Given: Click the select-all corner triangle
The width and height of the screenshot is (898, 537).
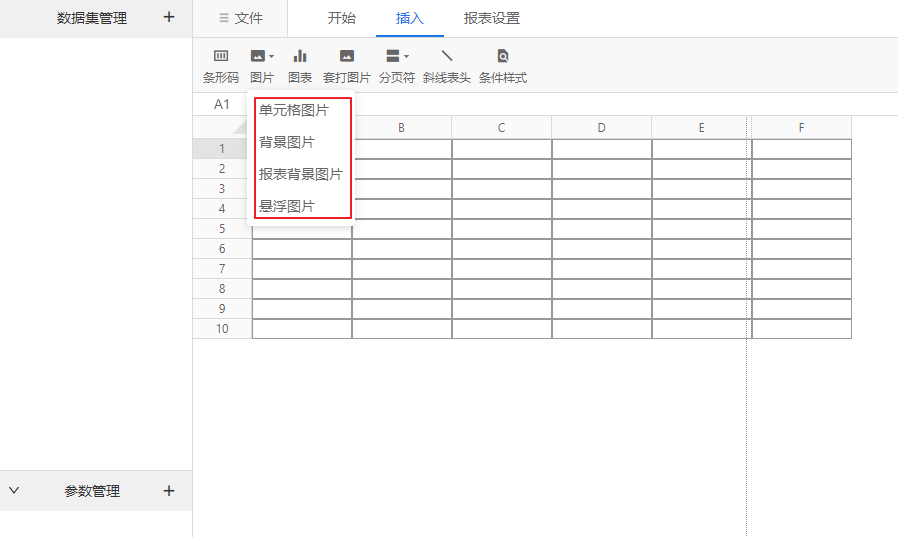Looking at the screenshot, I should pyautogui.click(x=241, y=128).
